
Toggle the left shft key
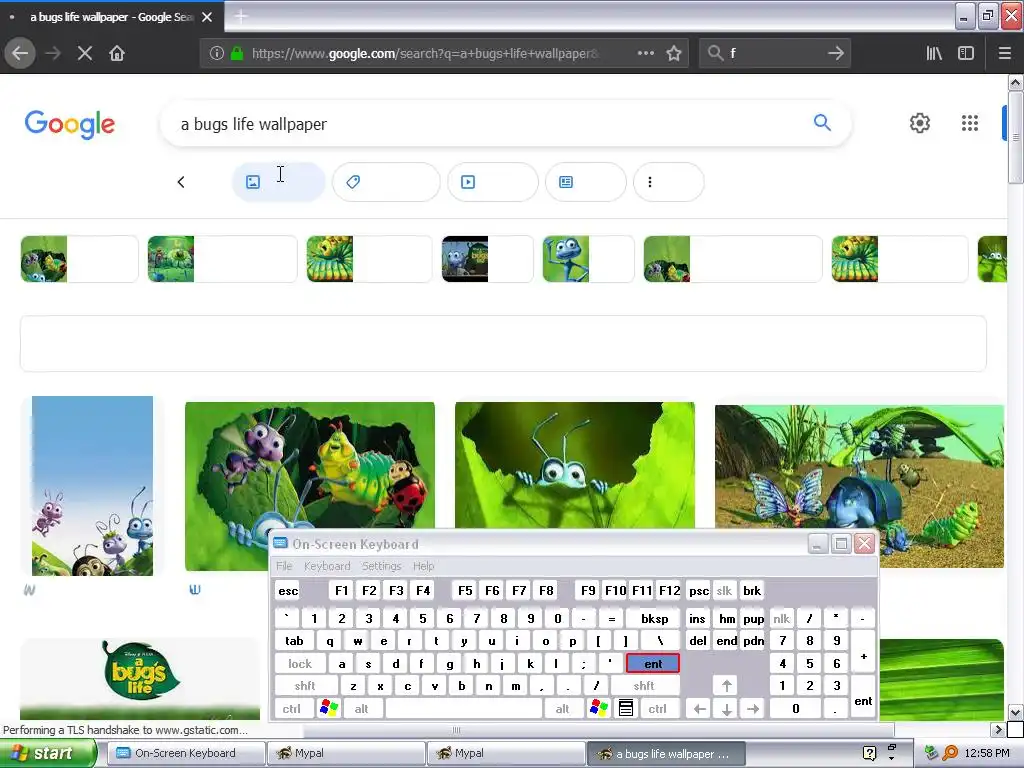pos(305,686)
